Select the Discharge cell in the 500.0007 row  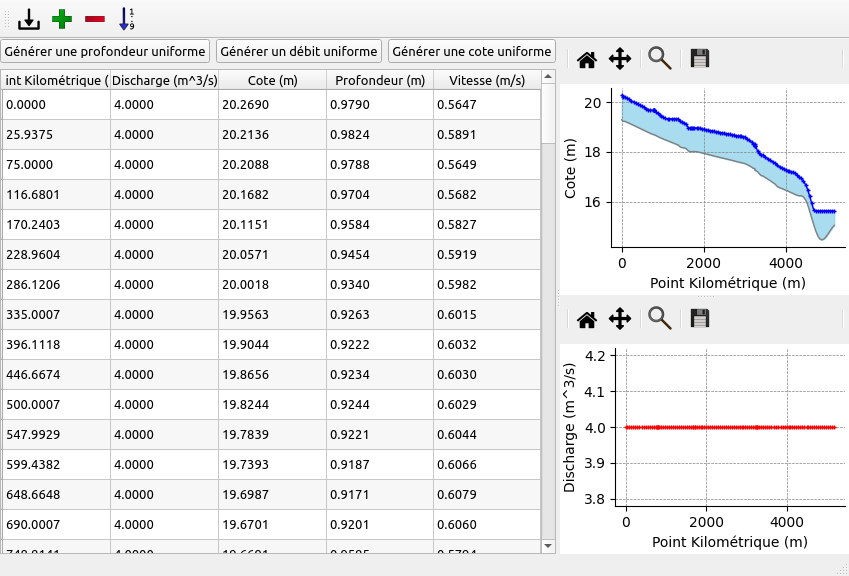click(x=164, y=404)
